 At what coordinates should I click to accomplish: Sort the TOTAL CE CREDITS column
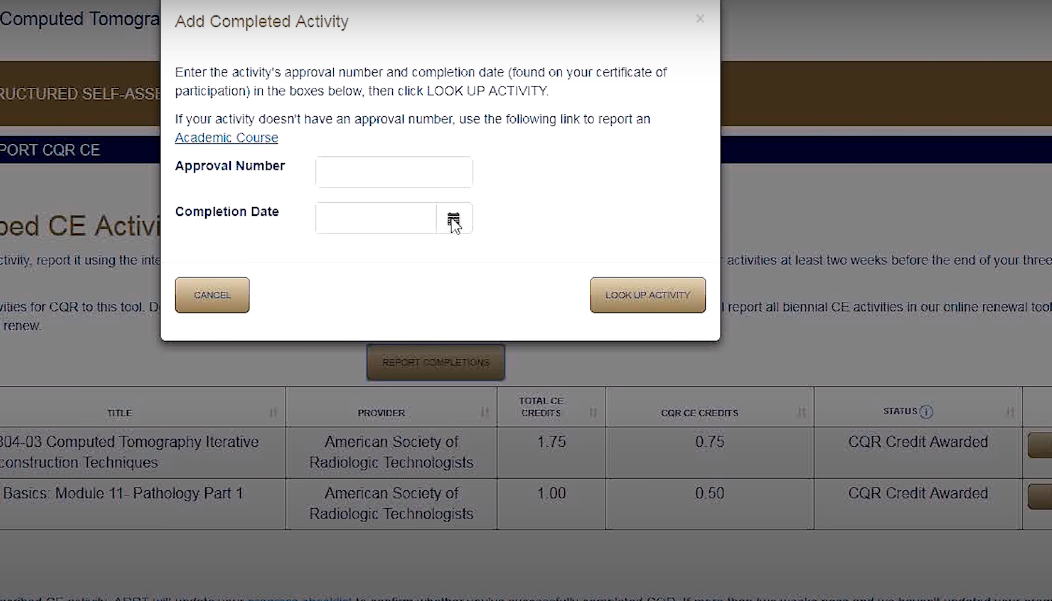pos(595,411)
